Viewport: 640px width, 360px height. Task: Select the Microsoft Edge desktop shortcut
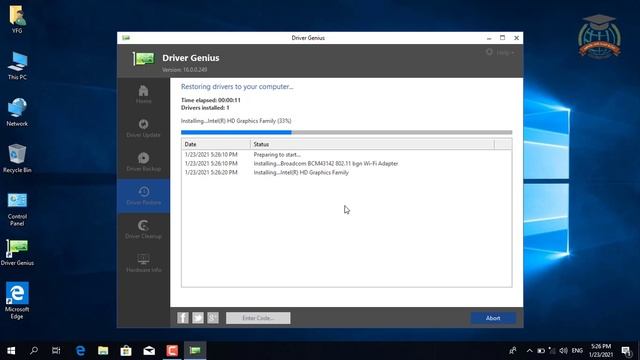coord(17,300)
